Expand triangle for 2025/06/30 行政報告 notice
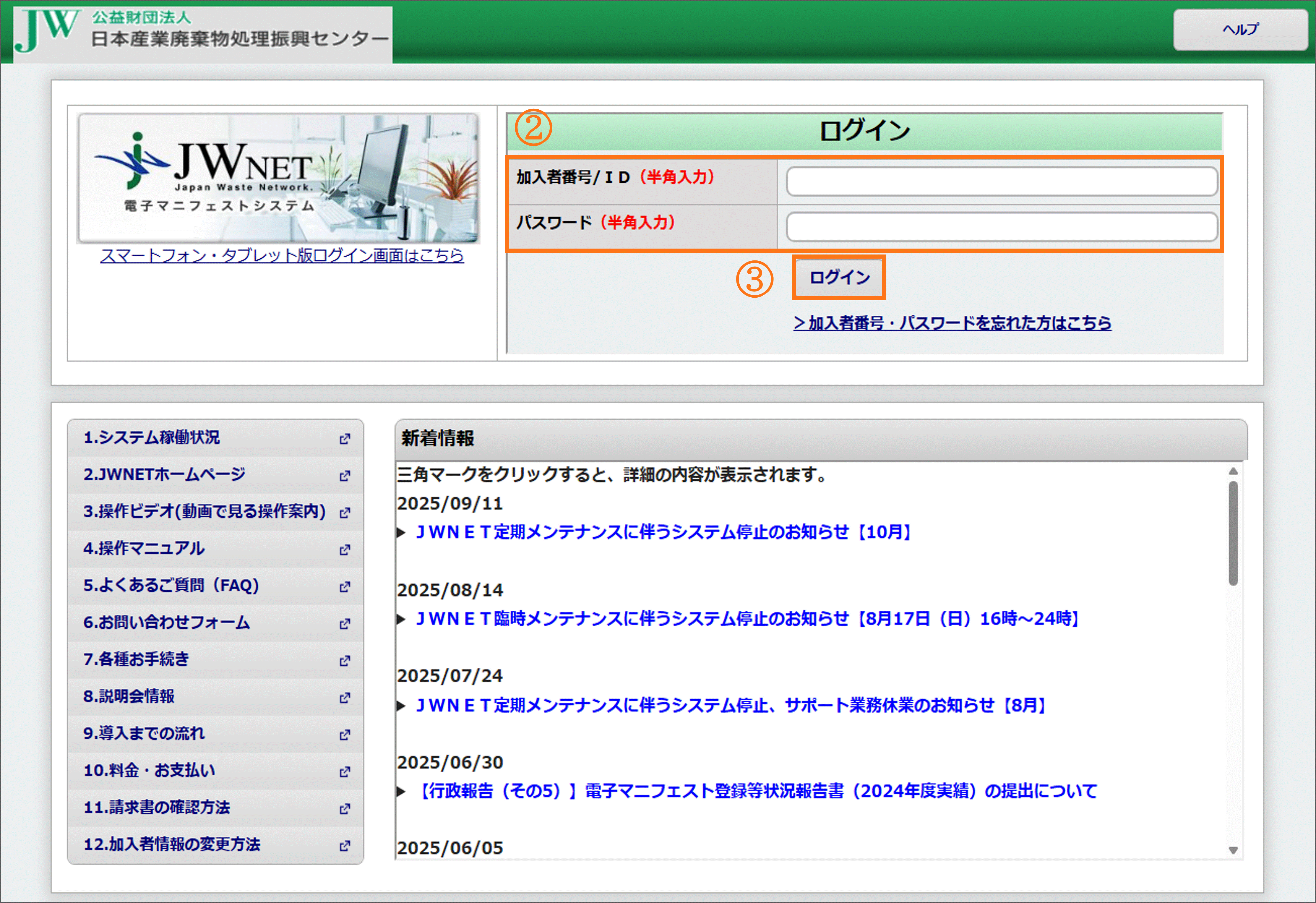Viewport: 1316px width, 903px height. point(401,791)
